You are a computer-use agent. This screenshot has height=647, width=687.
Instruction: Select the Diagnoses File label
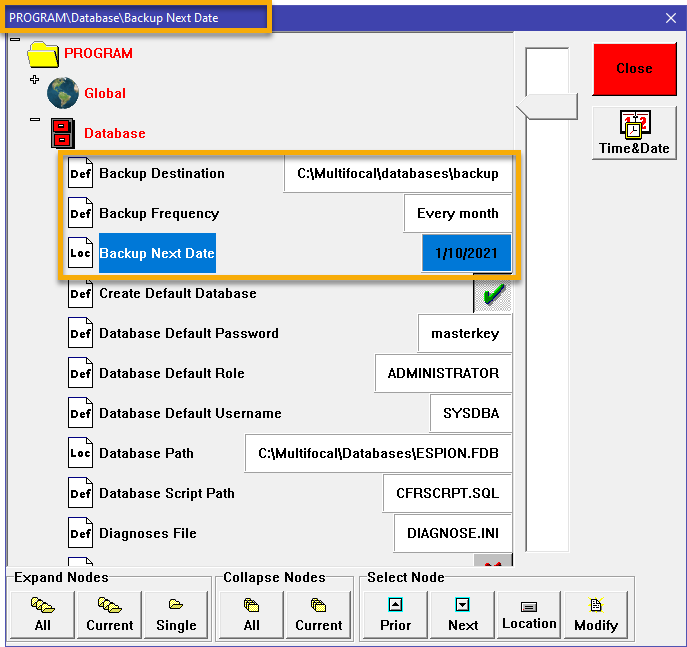148,533
